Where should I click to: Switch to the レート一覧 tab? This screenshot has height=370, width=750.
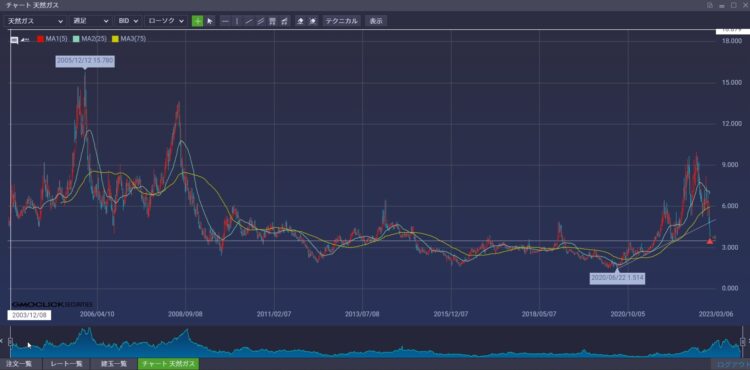click(x=66, y=364)
